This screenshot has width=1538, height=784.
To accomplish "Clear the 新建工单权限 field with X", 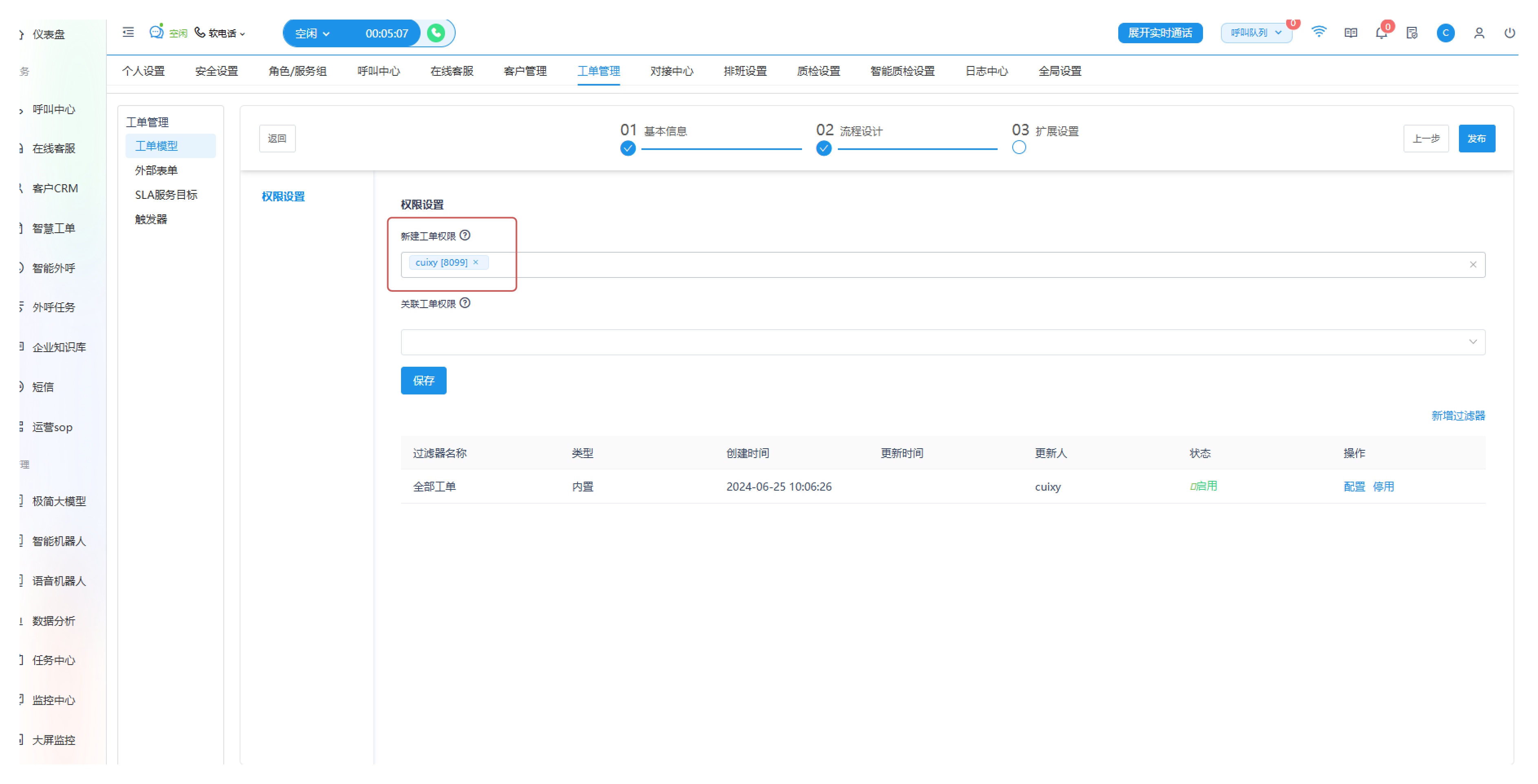I will click(x=1472, y=264).
